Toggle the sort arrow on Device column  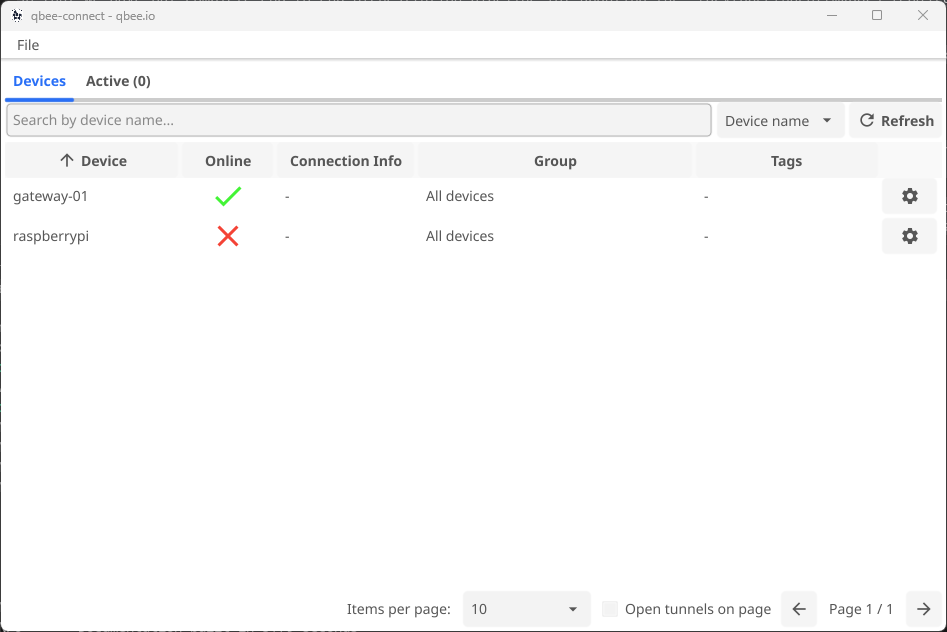pyautogui.click(x=68, y=160)
